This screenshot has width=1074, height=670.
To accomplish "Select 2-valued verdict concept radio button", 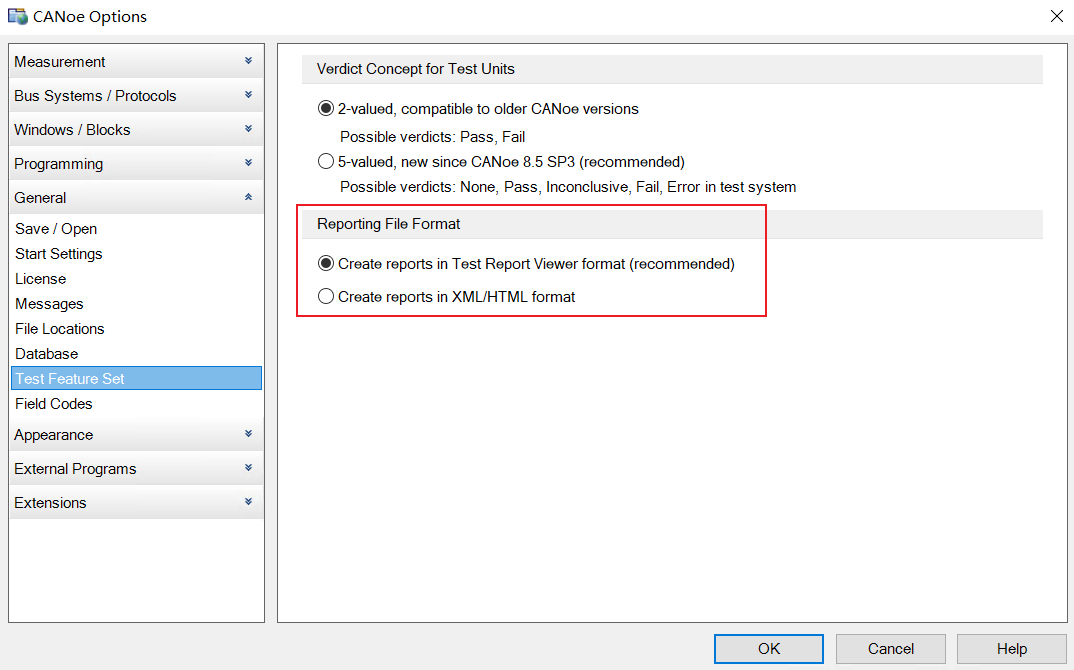I will coord(326,108).
